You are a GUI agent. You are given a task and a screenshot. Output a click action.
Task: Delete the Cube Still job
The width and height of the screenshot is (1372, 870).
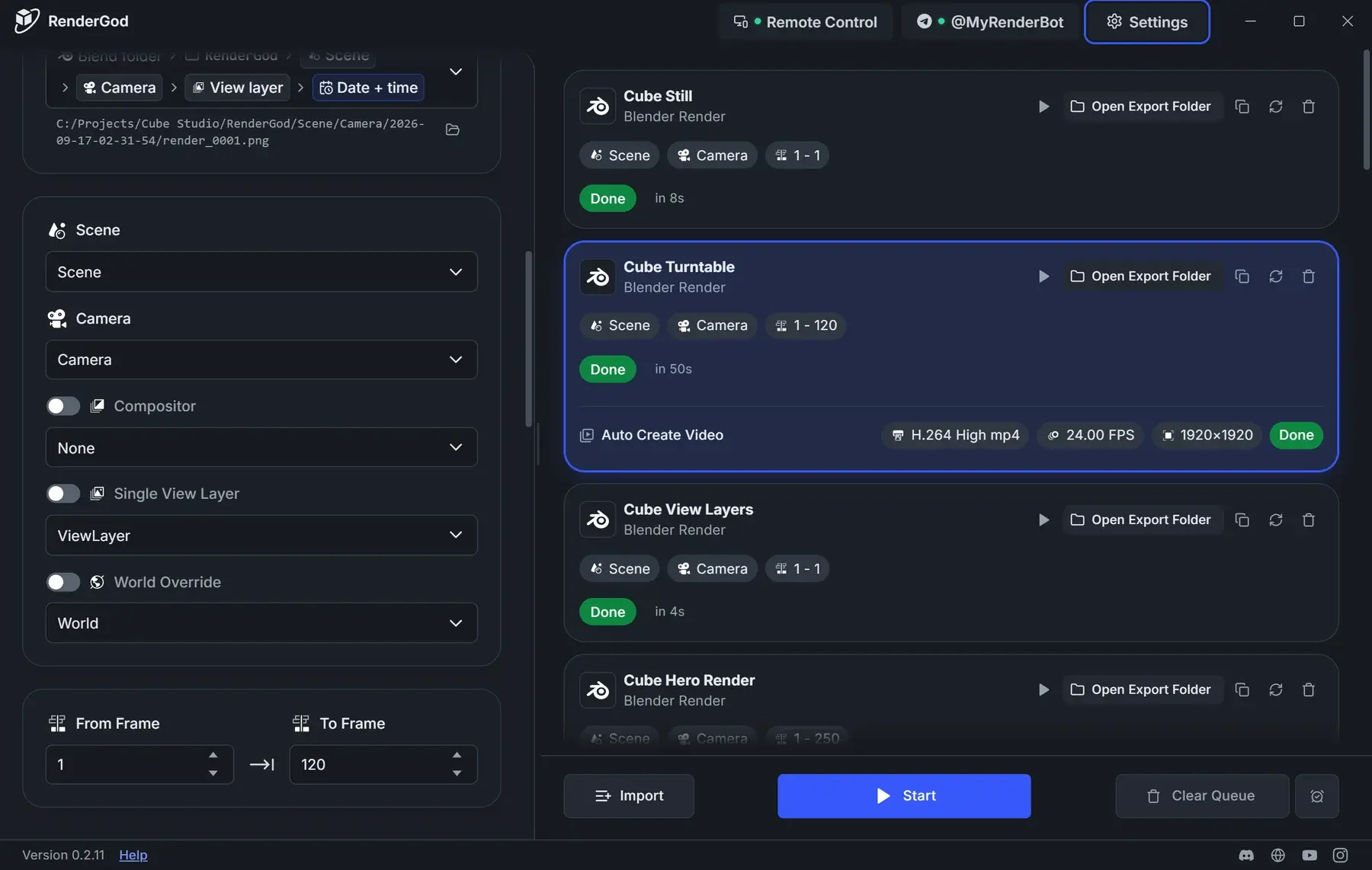coord(1309,107)
